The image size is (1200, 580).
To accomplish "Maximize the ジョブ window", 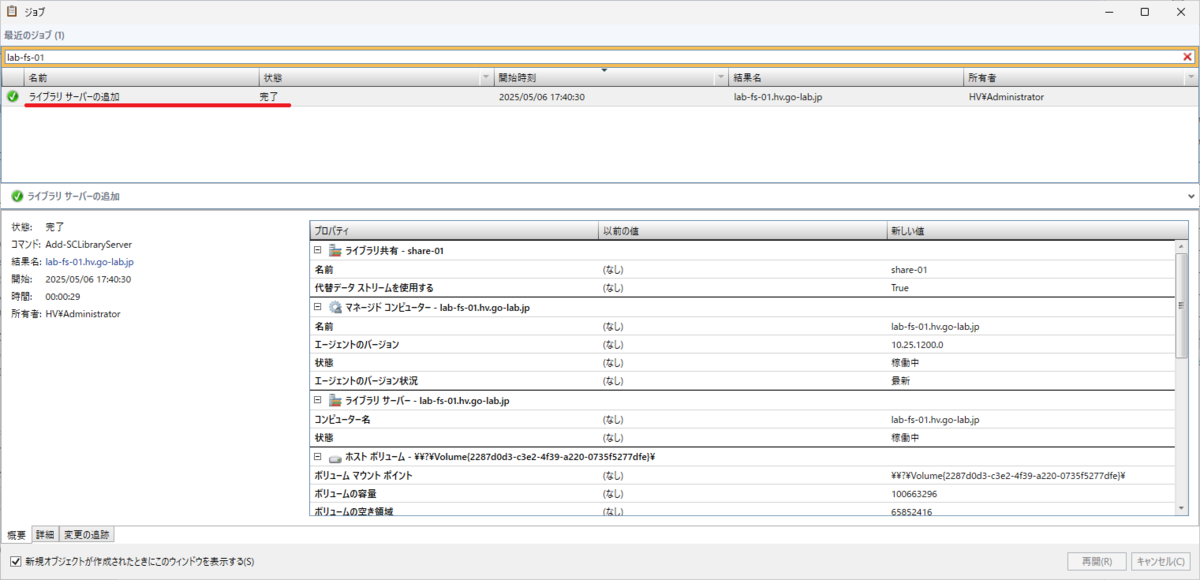I will tap(1145, 12).
